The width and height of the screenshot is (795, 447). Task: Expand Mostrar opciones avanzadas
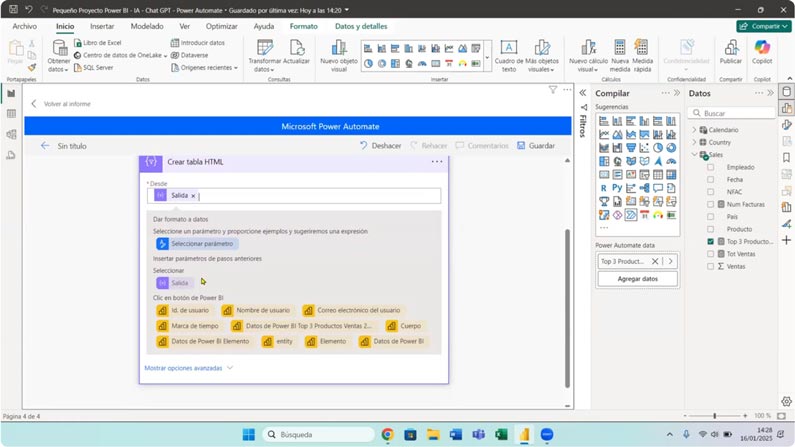188,368
